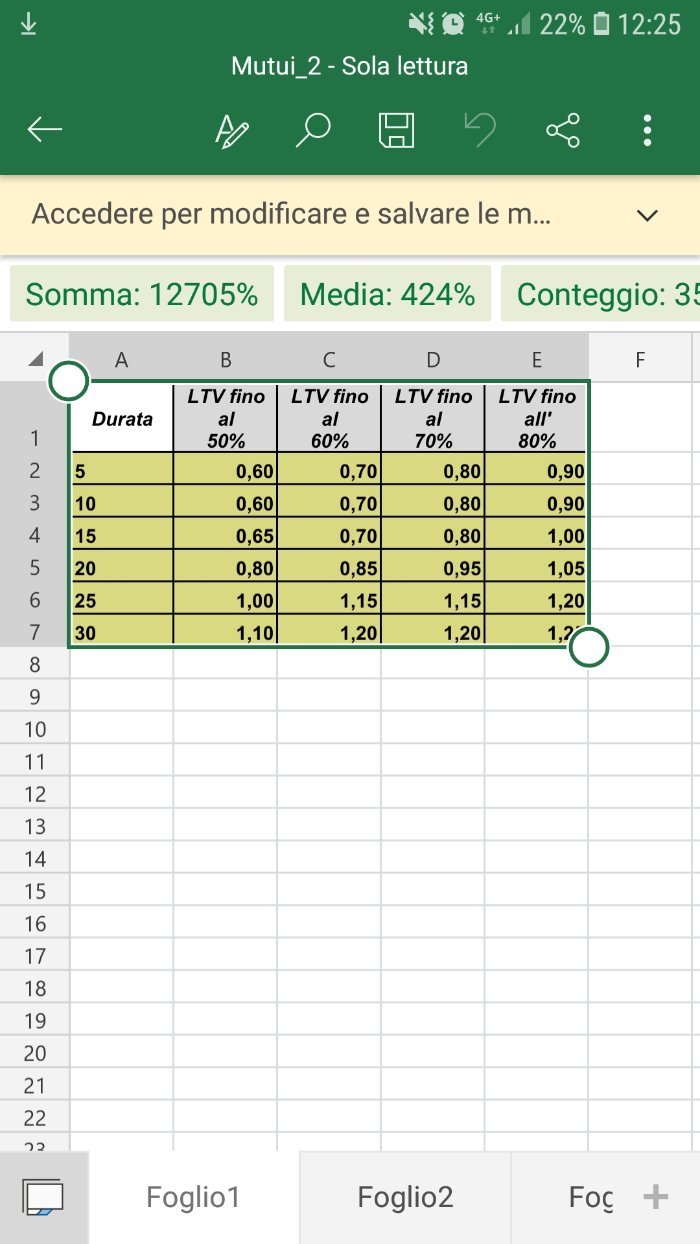700x1244 pixels.
Task: Tap the Durata header cell
Action: 122,418
